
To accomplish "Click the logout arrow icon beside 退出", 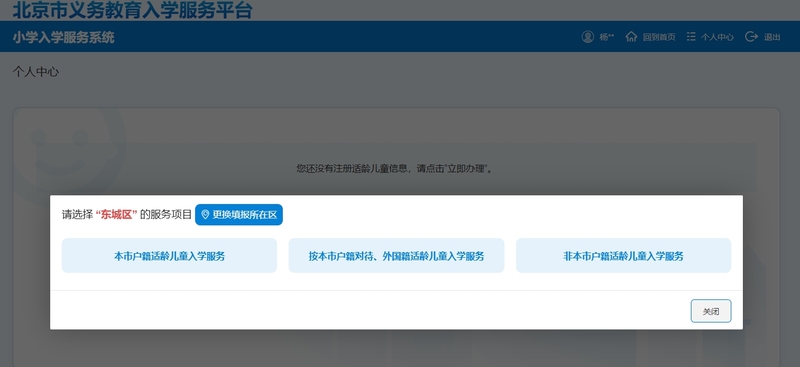I will click(x=751, y=37).
